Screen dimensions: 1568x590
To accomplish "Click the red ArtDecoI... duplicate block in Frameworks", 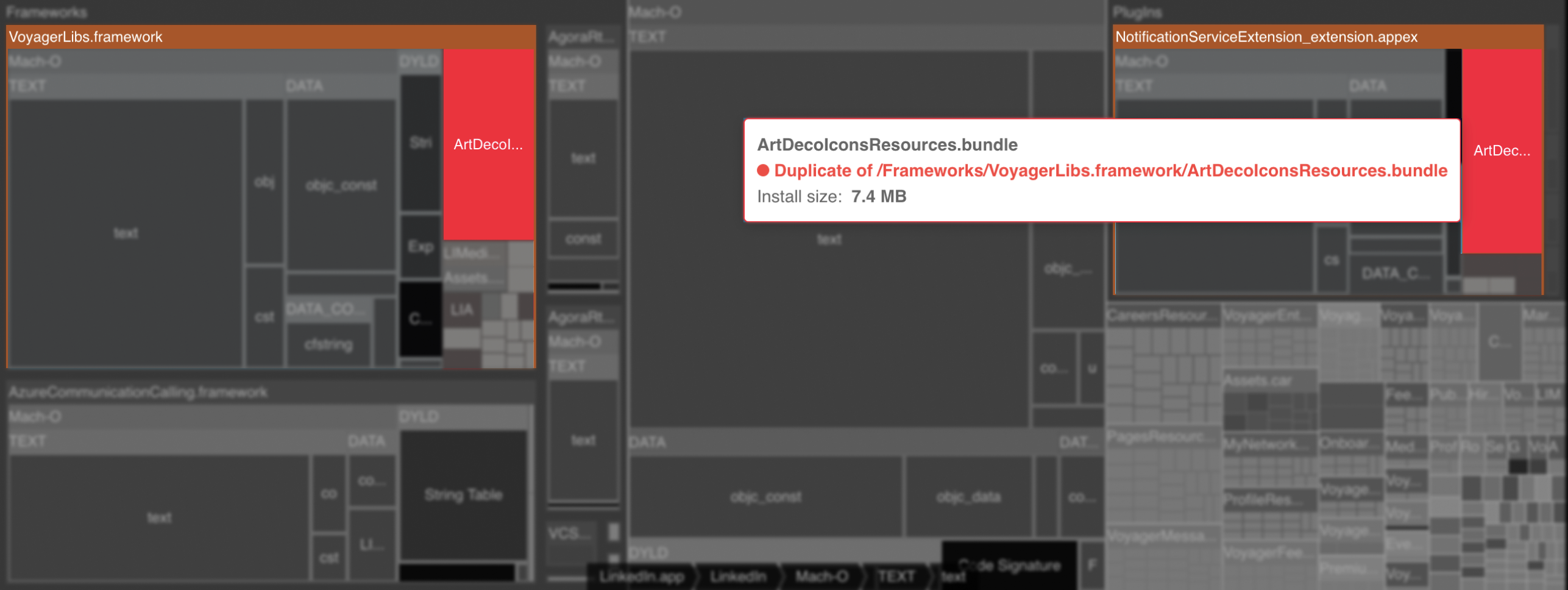I will (x=488, y=145).
